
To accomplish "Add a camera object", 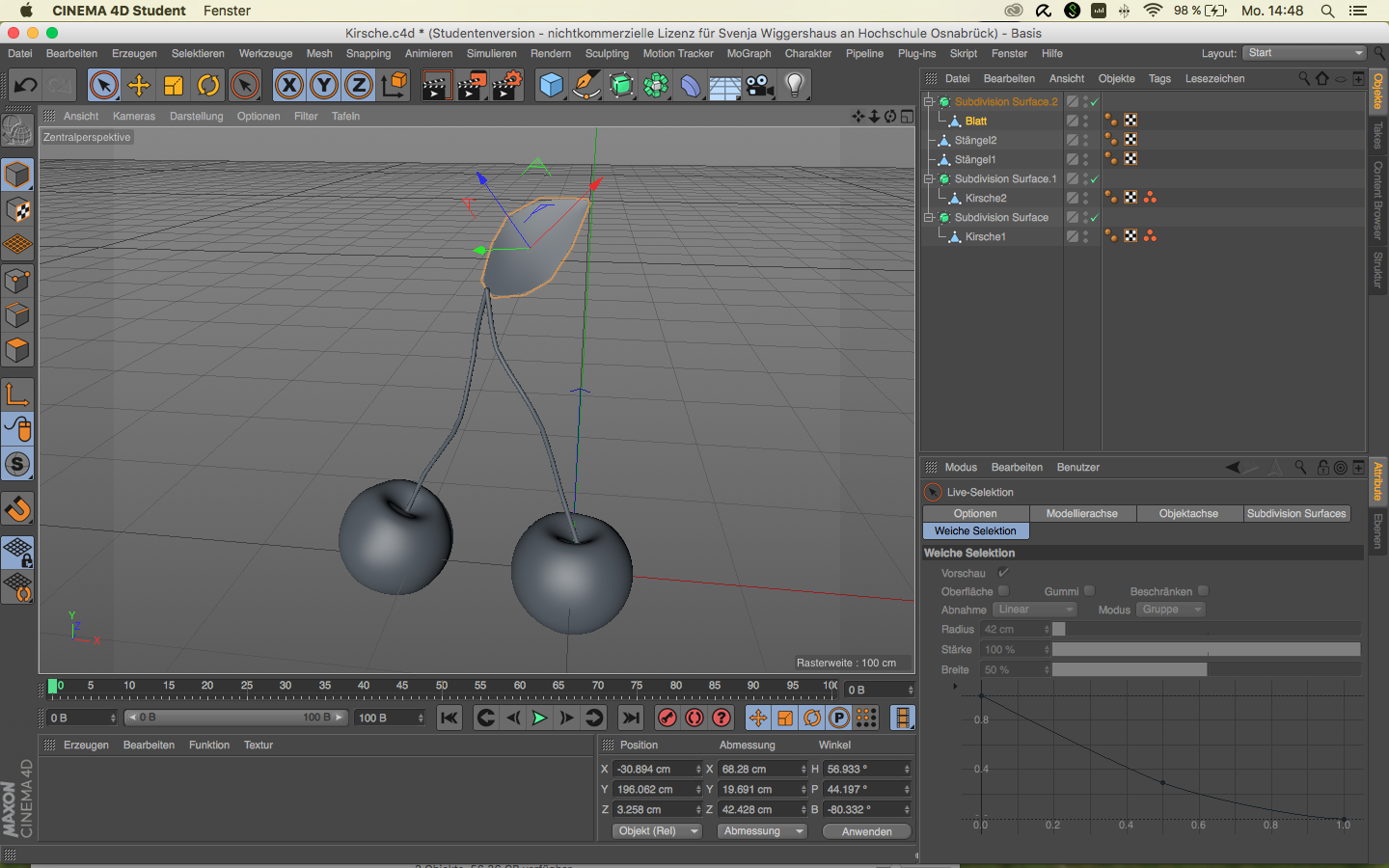I will tap(760, 86).
